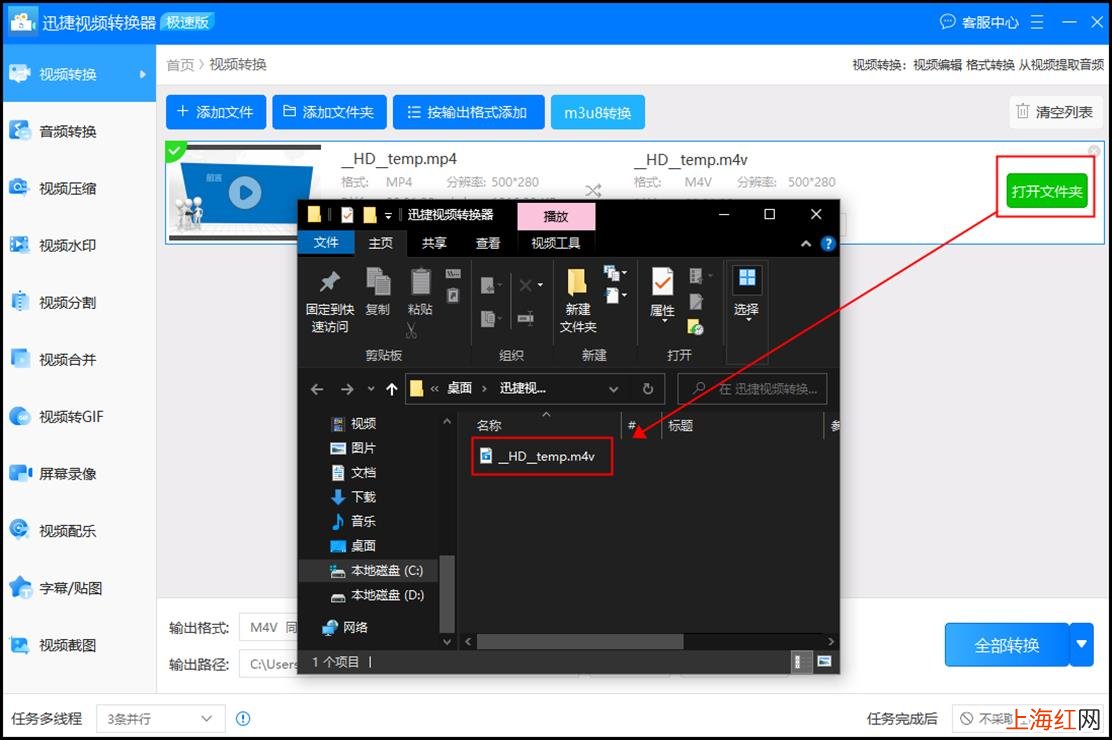Open the 文件 tab in Explorer
The image size is (1112, 740).
tap(326, 243)
